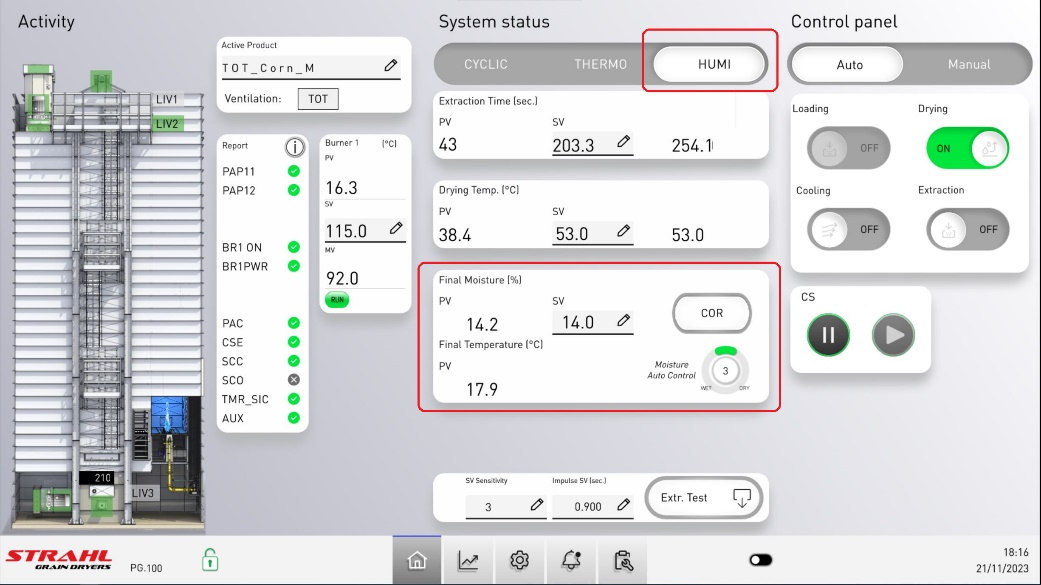Toggle the Drying switch off
1041x585 pixels.
pos(967,148)
